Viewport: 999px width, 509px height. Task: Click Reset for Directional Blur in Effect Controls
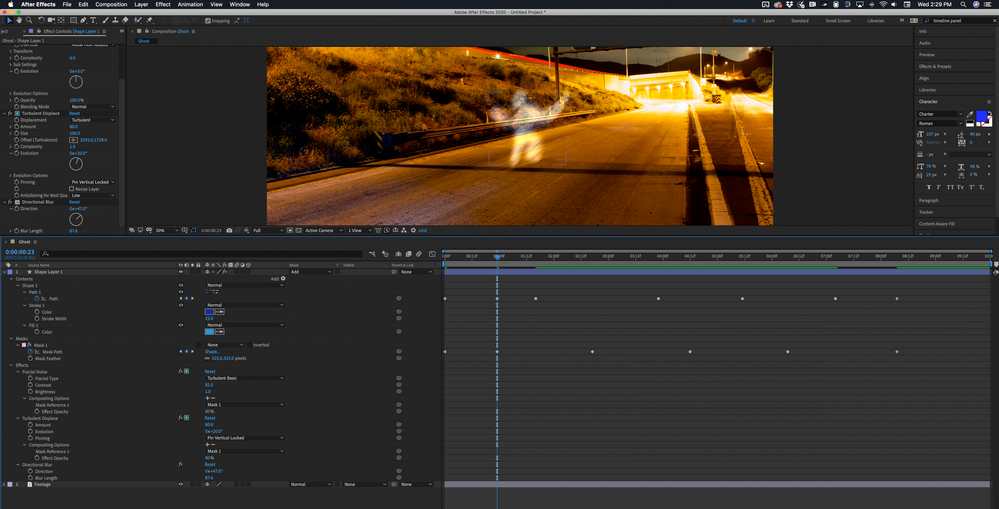tap(75, 202)
